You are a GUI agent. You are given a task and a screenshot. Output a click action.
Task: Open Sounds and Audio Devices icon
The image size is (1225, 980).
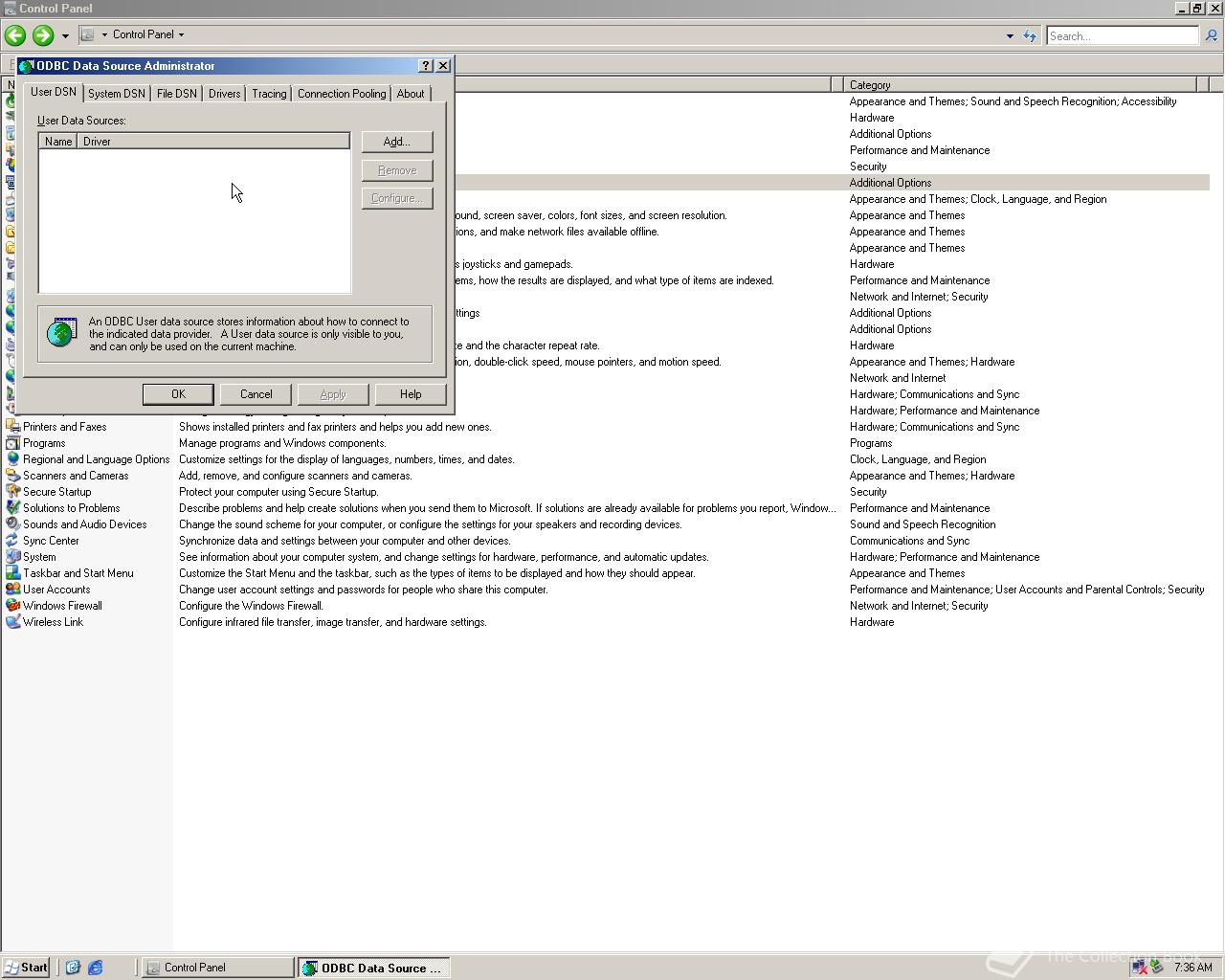(12, 524)
